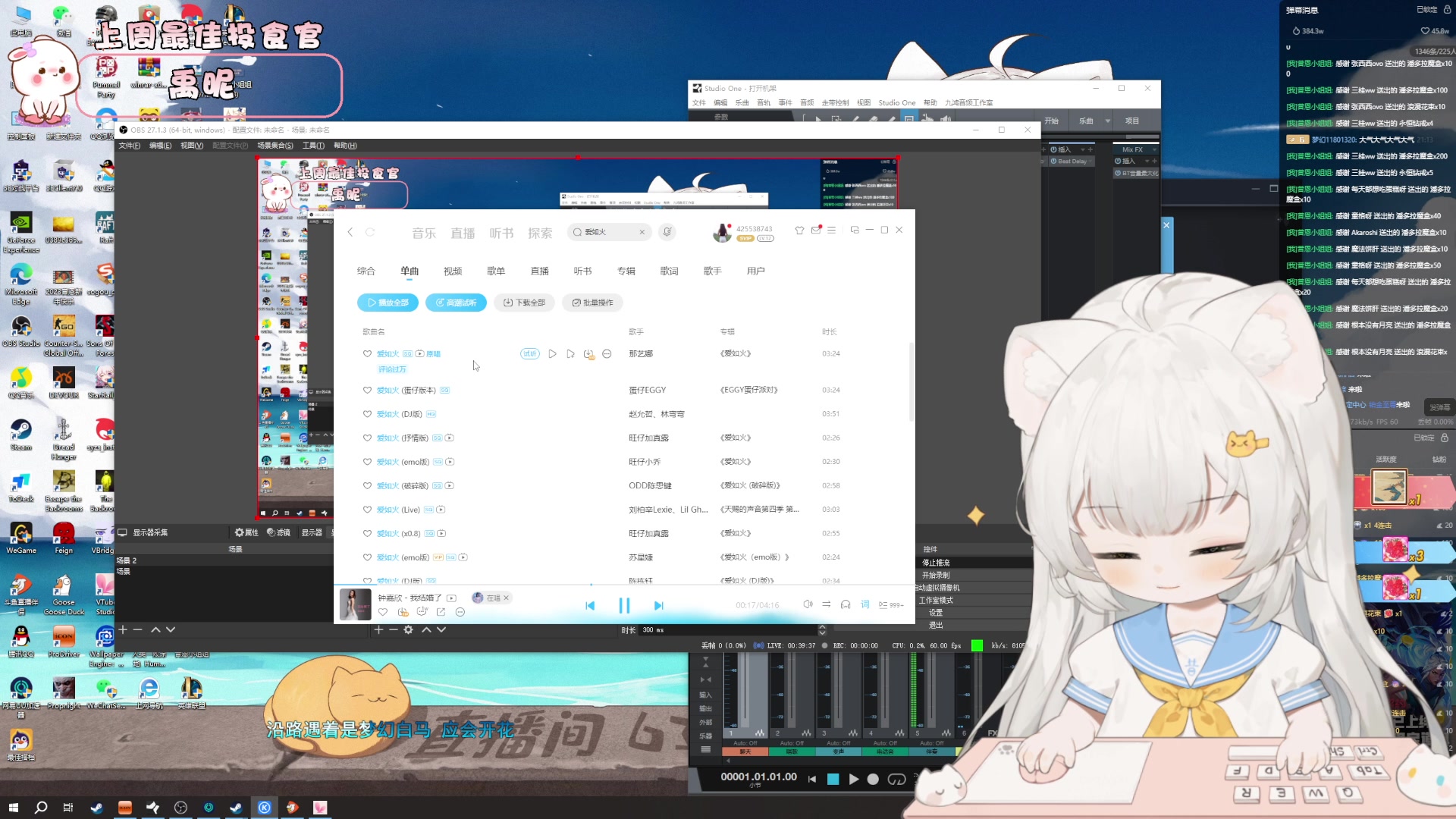Viewport: 1456px width, 819px height.
Task: Skip to next track in music player
Action: pyautogui.click(x=658, y=605)
